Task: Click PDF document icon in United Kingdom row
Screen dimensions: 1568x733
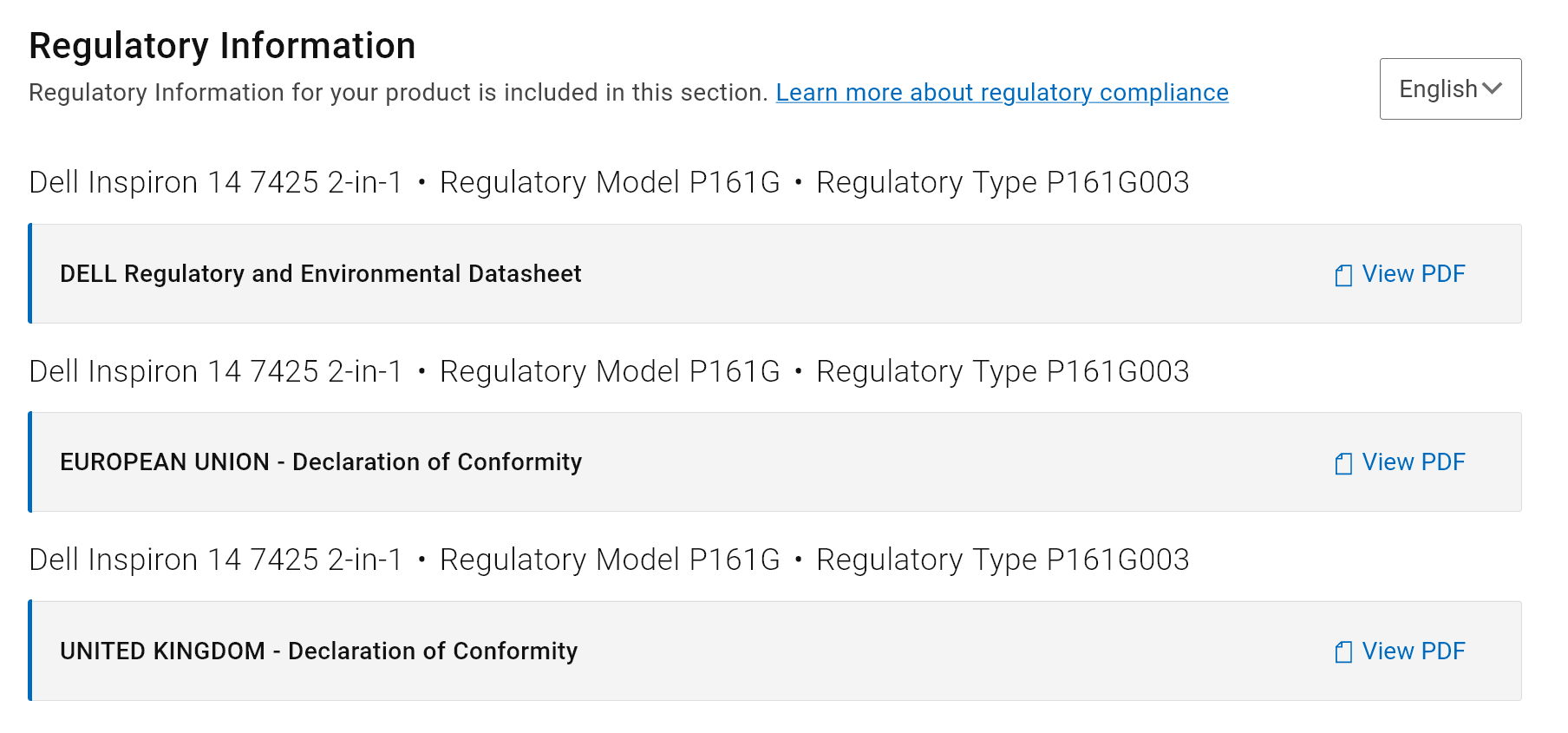Action: pos(1343,652)
